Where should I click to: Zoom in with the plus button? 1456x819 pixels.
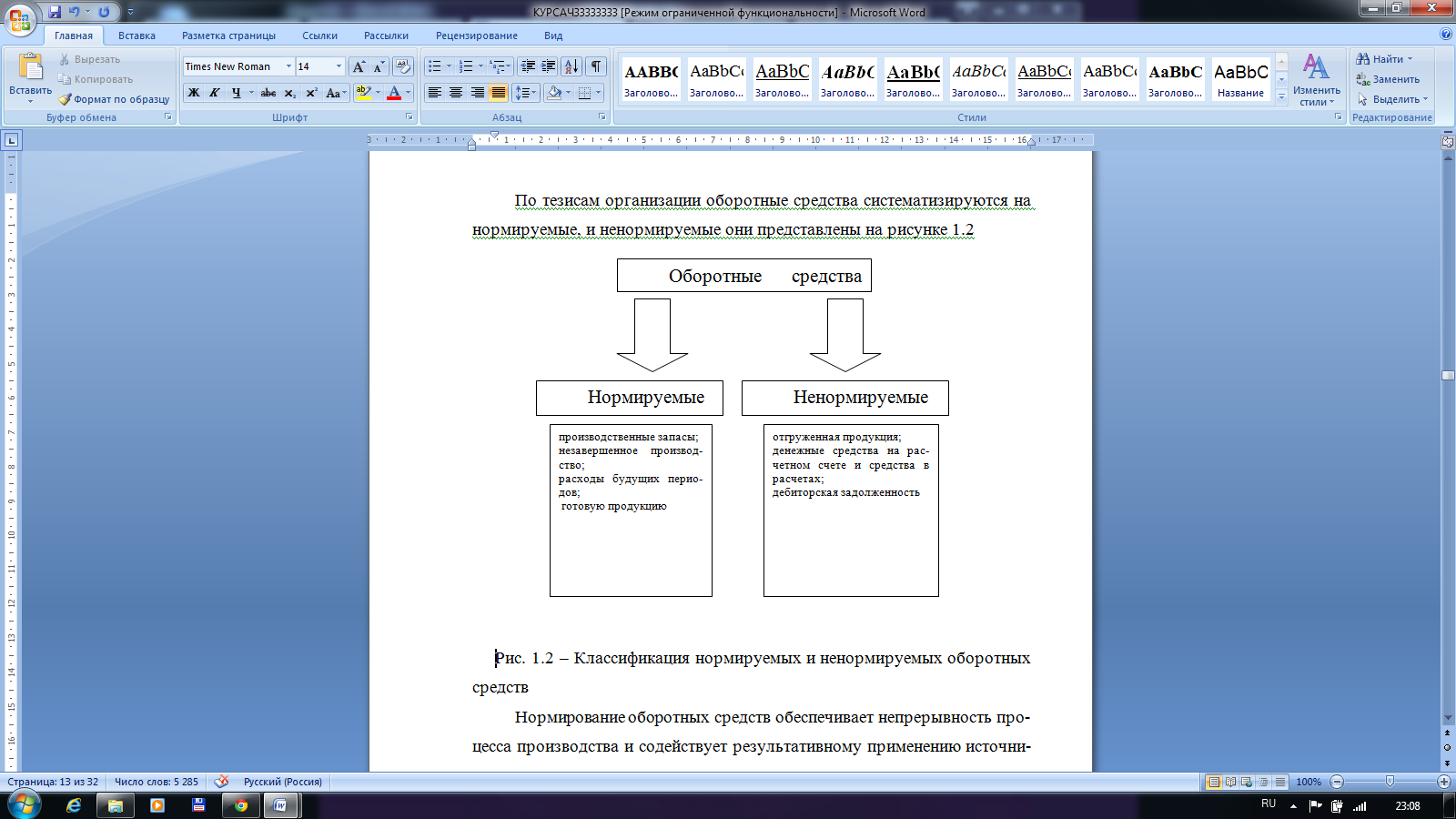(1443, 782)
